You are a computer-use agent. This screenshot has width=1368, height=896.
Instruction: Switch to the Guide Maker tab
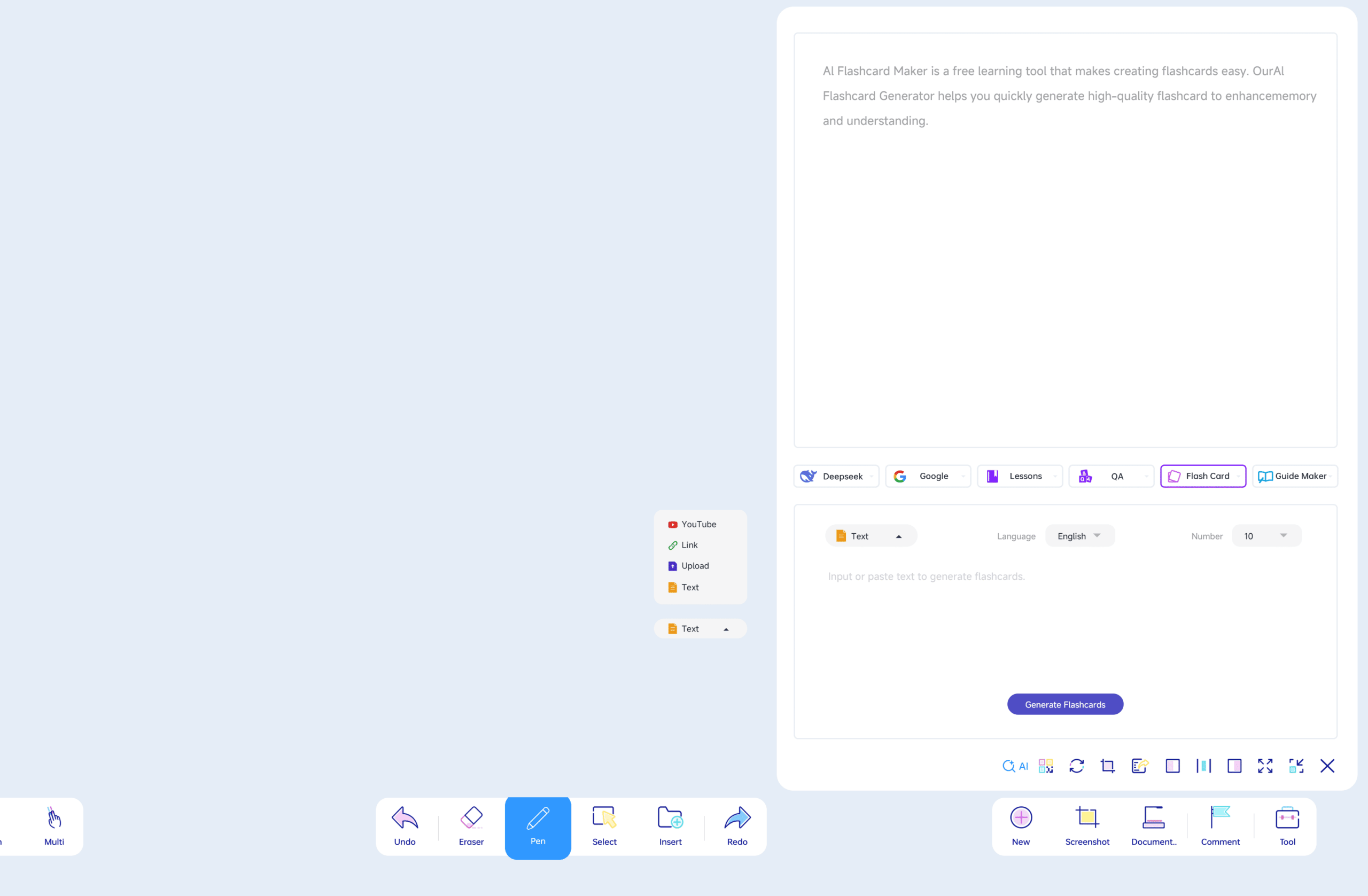[1294, 476]
